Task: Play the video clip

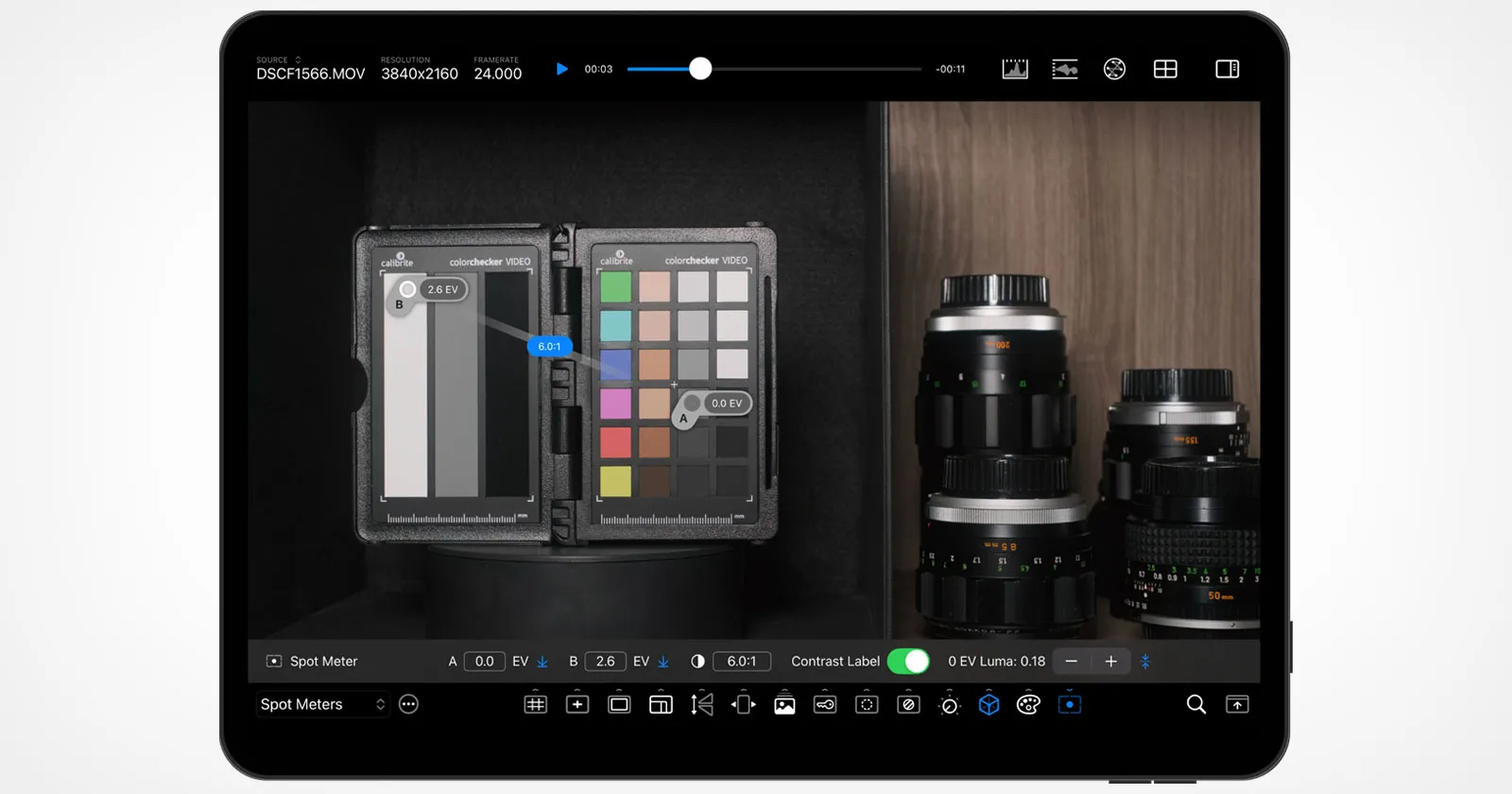Action: 562,69
